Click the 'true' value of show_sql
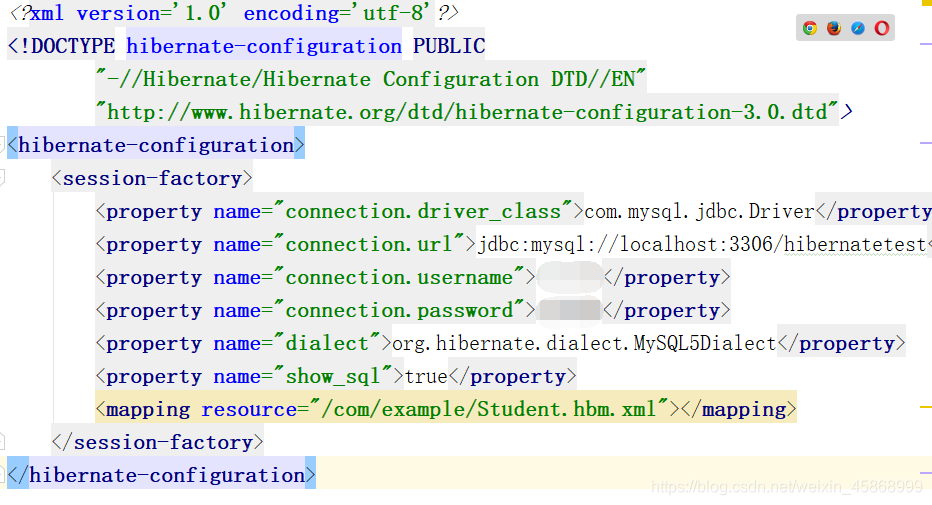 point(426,376)
